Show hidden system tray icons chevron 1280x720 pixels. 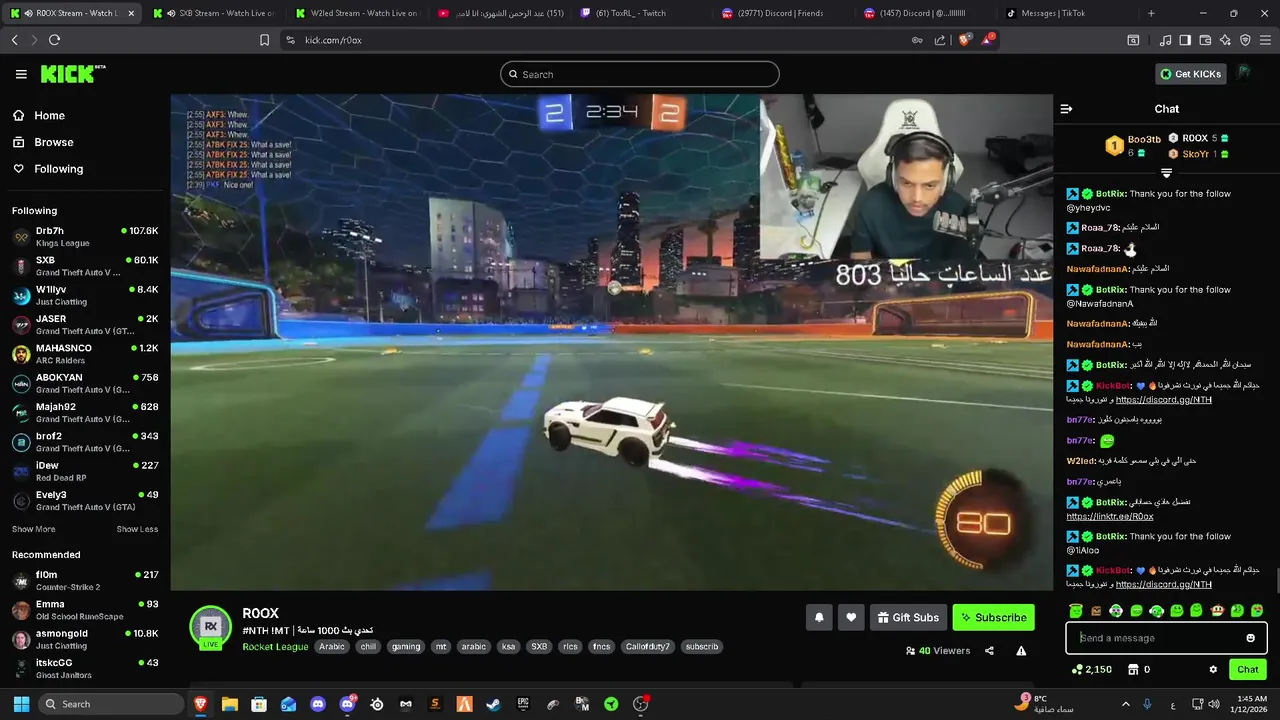tap(1125, 704)
